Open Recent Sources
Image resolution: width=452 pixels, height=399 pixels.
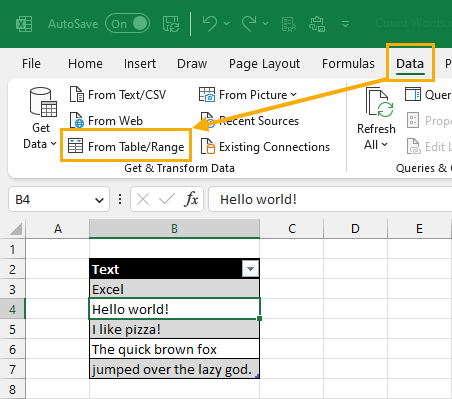[249, 120]
